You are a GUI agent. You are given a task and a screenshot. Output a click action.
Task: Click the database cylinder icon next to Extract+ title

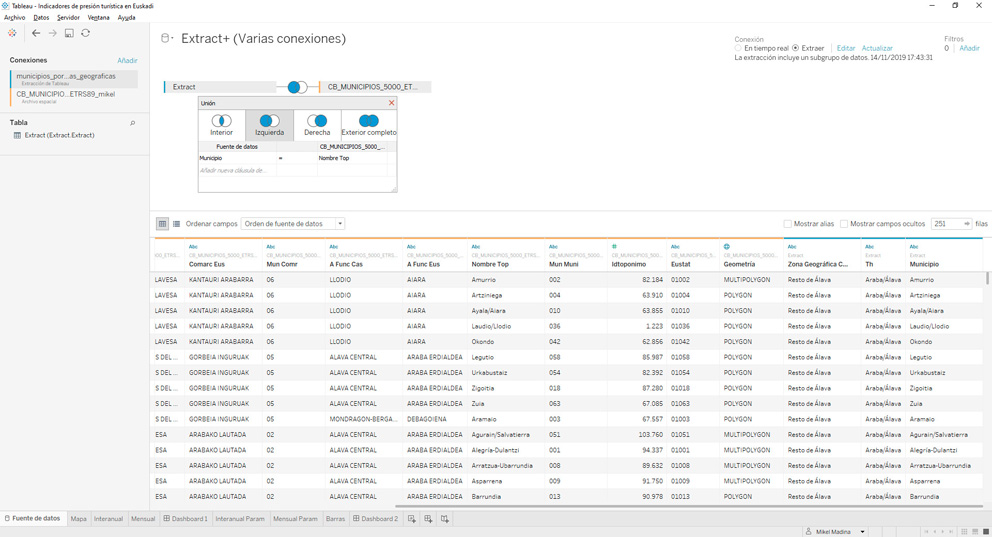164,38
